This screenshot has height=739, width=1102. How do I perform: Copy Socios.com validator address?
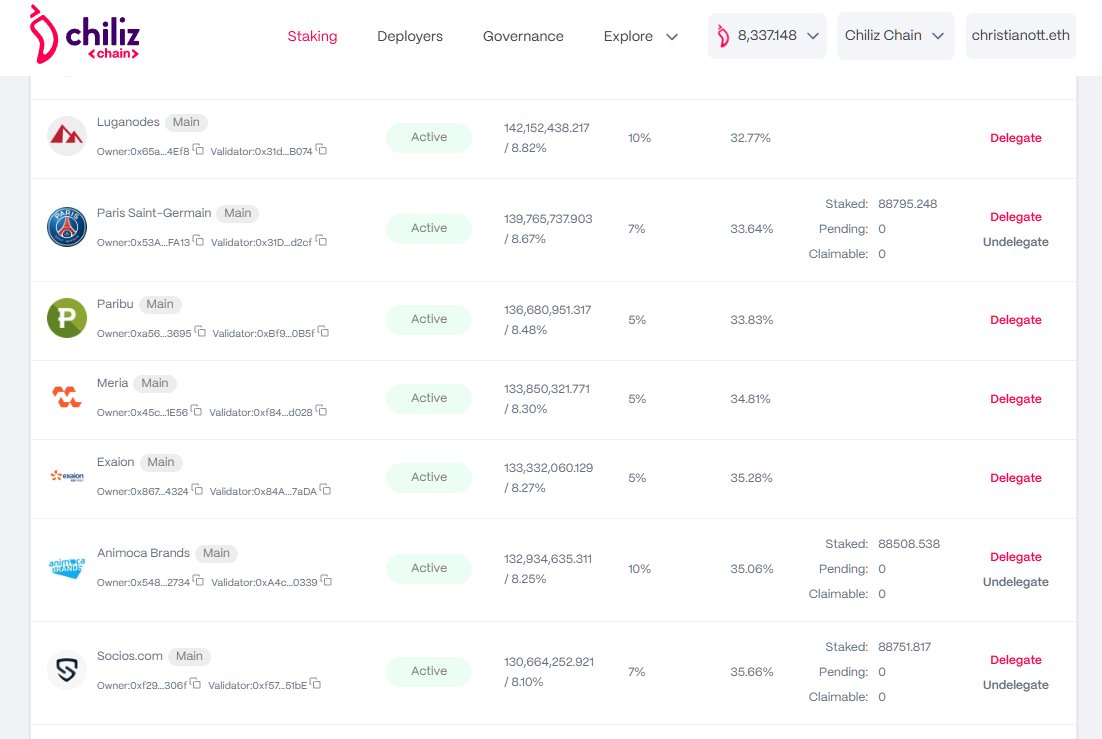[x=316, y=683]
